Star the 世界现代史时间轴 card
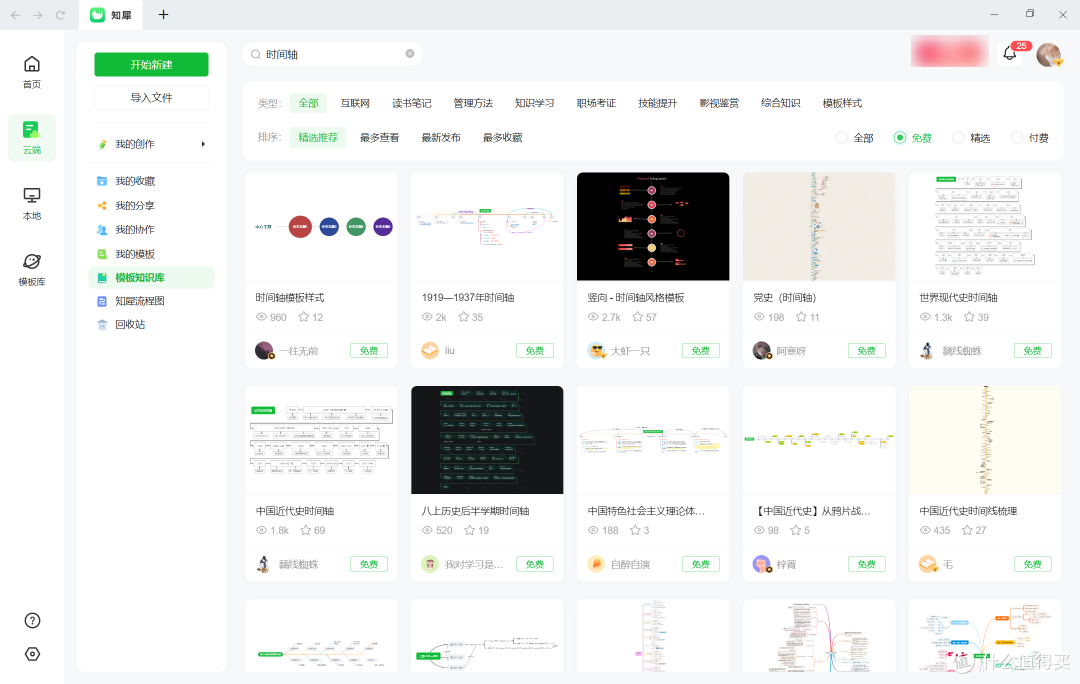The height and width of the screenshot is (684, 1080). [969, 317]
